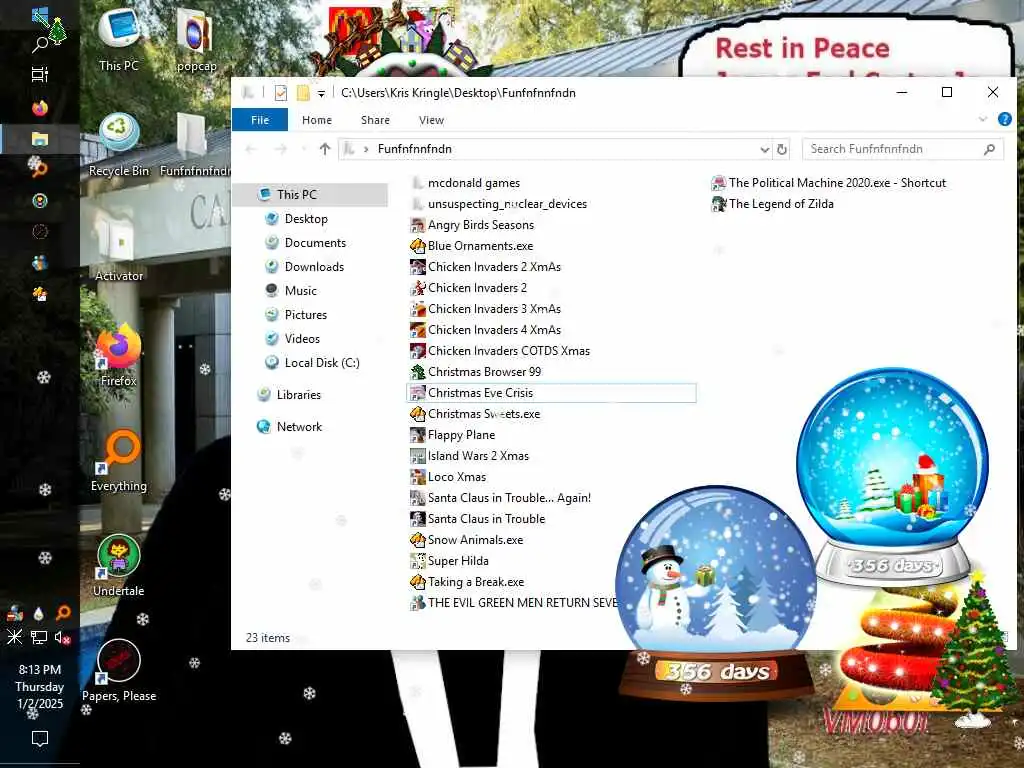Go up one folder level
The image size is (1024, 768).
(x=325, y=149)
